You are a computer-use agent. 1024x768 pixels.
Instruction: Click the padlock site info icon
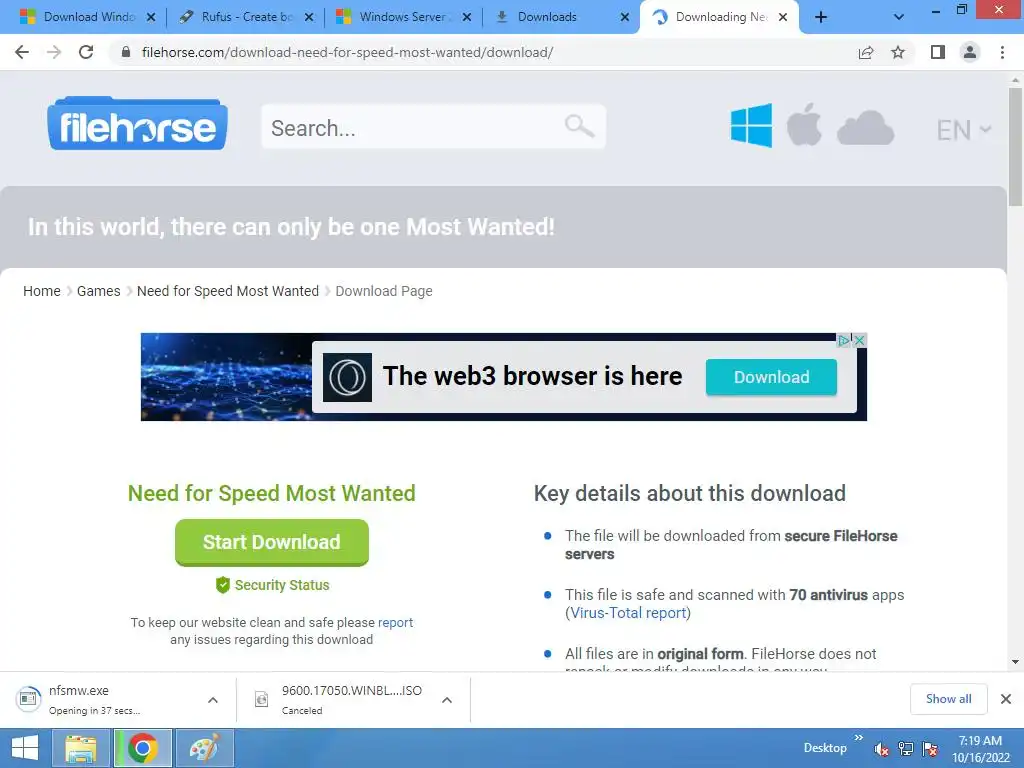[x=126, y=52]
